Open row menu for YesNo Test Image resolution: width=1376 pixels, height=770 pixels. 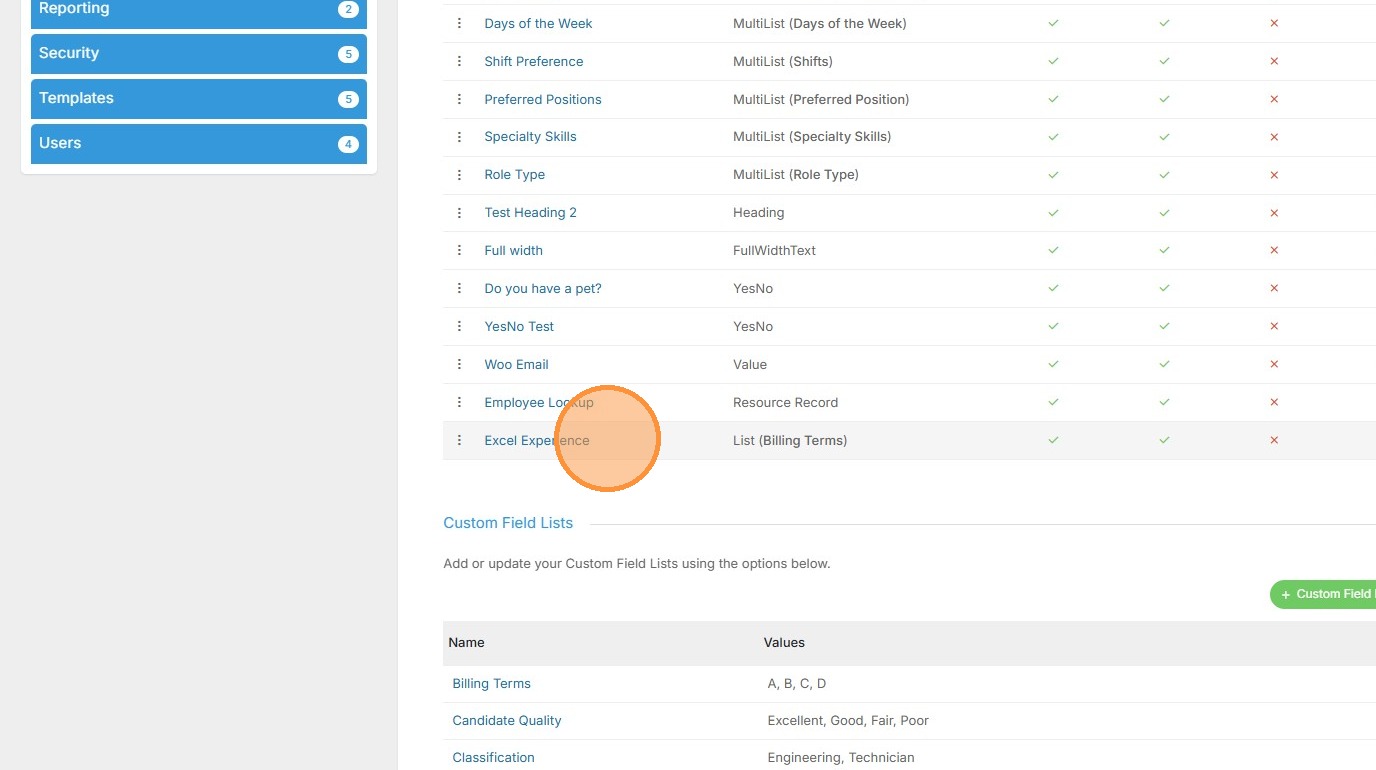tap(459, 327)
